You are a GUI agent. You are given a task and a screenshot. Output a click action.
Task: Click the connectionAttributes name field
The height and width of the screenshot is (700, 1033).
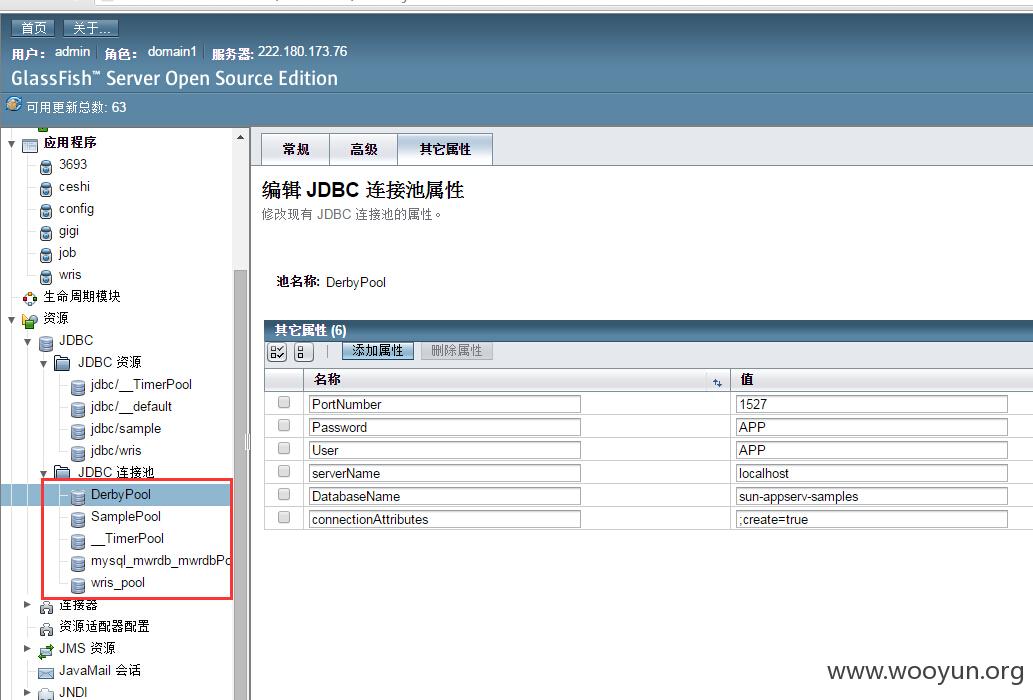click(445, 520)
